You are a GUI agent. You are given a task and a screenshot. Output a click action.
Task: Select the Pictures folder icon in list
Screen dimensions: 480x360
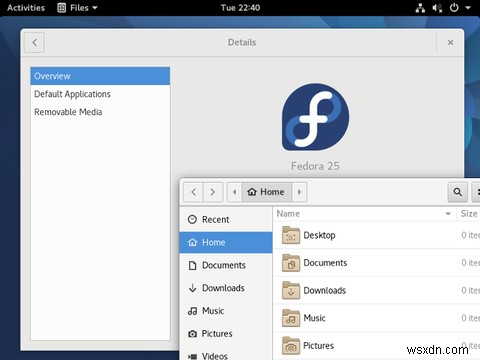point(291,345)
